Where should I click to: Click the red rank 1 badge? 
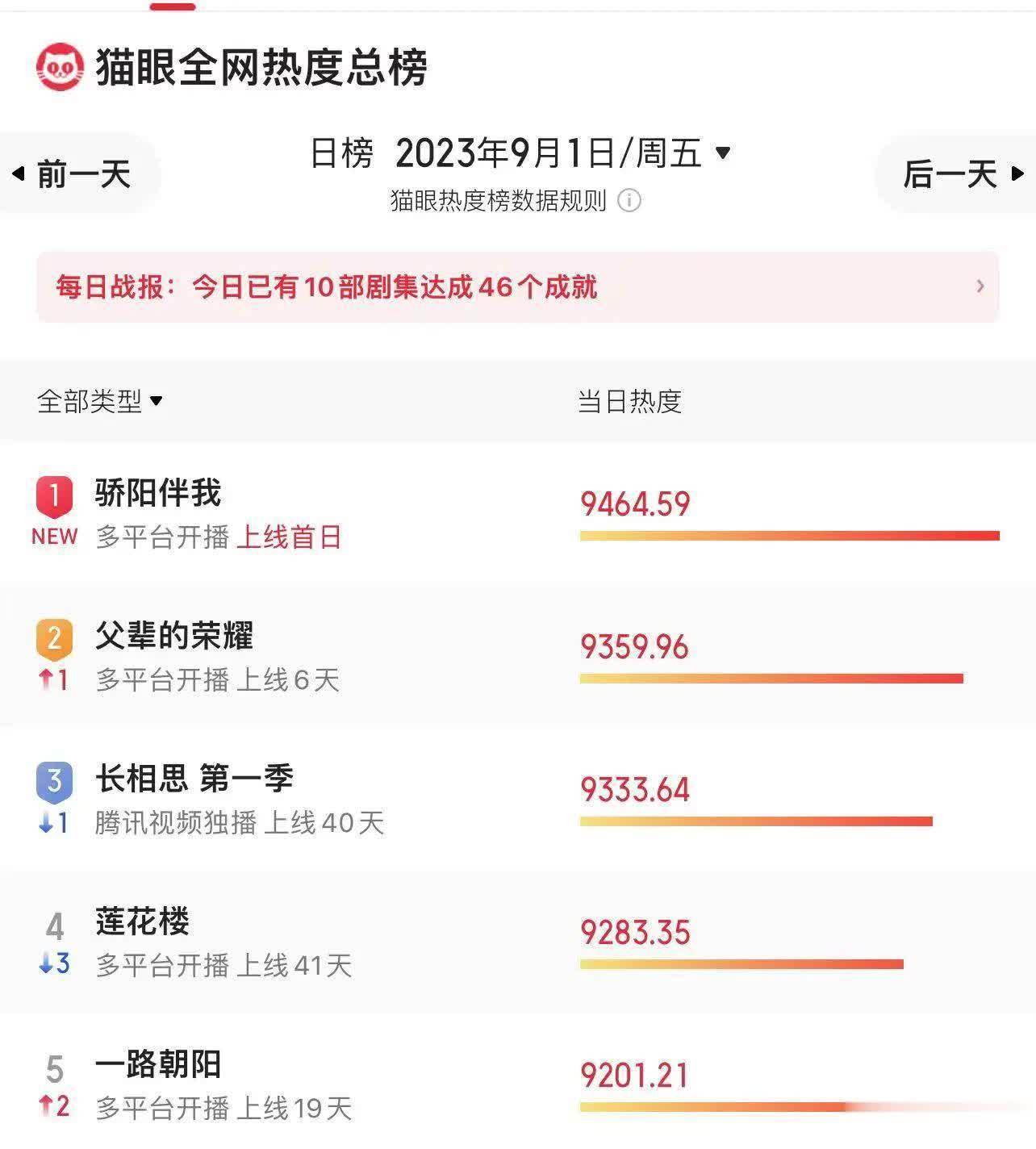pos(54,495)
